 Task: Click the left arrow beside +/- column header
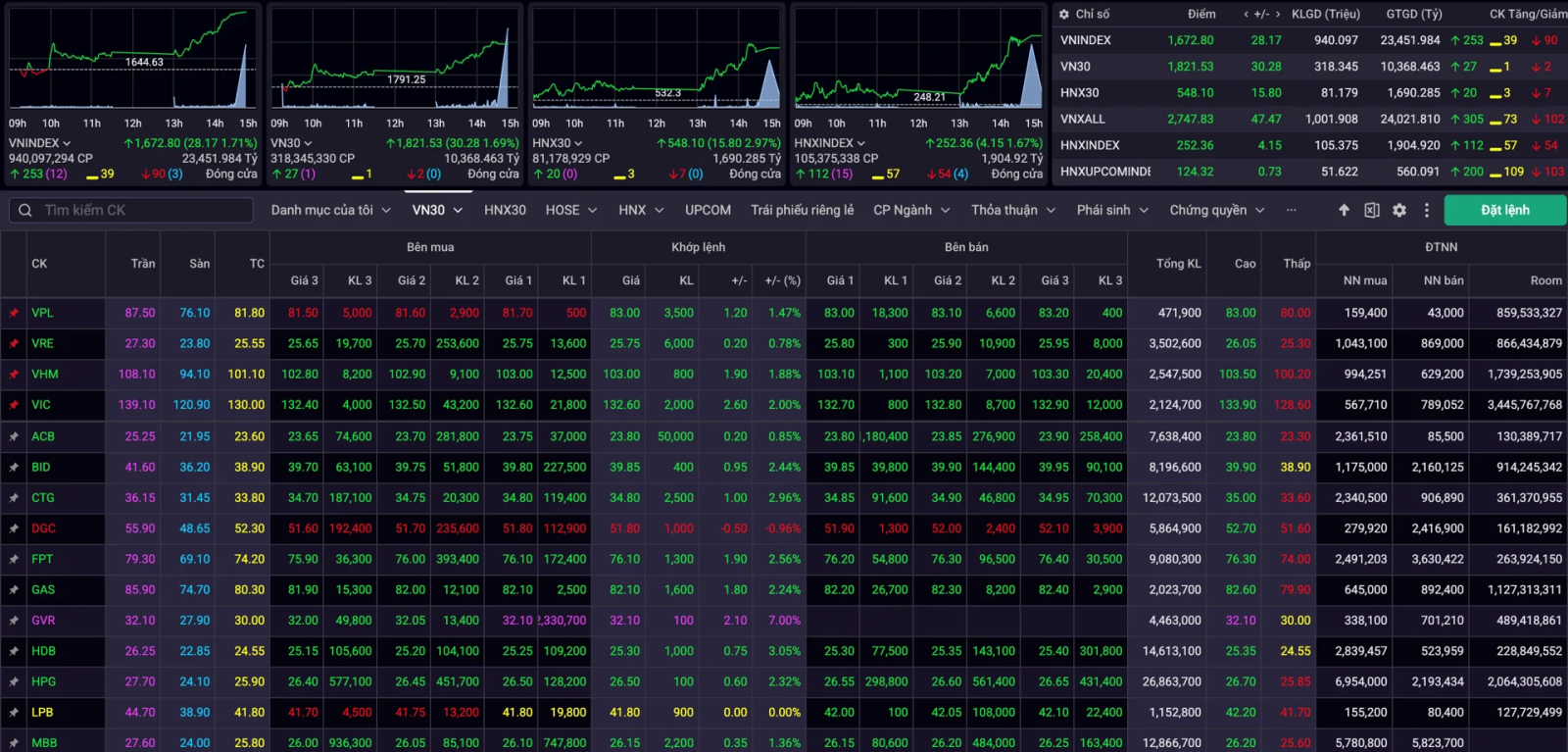point(1246,14)
